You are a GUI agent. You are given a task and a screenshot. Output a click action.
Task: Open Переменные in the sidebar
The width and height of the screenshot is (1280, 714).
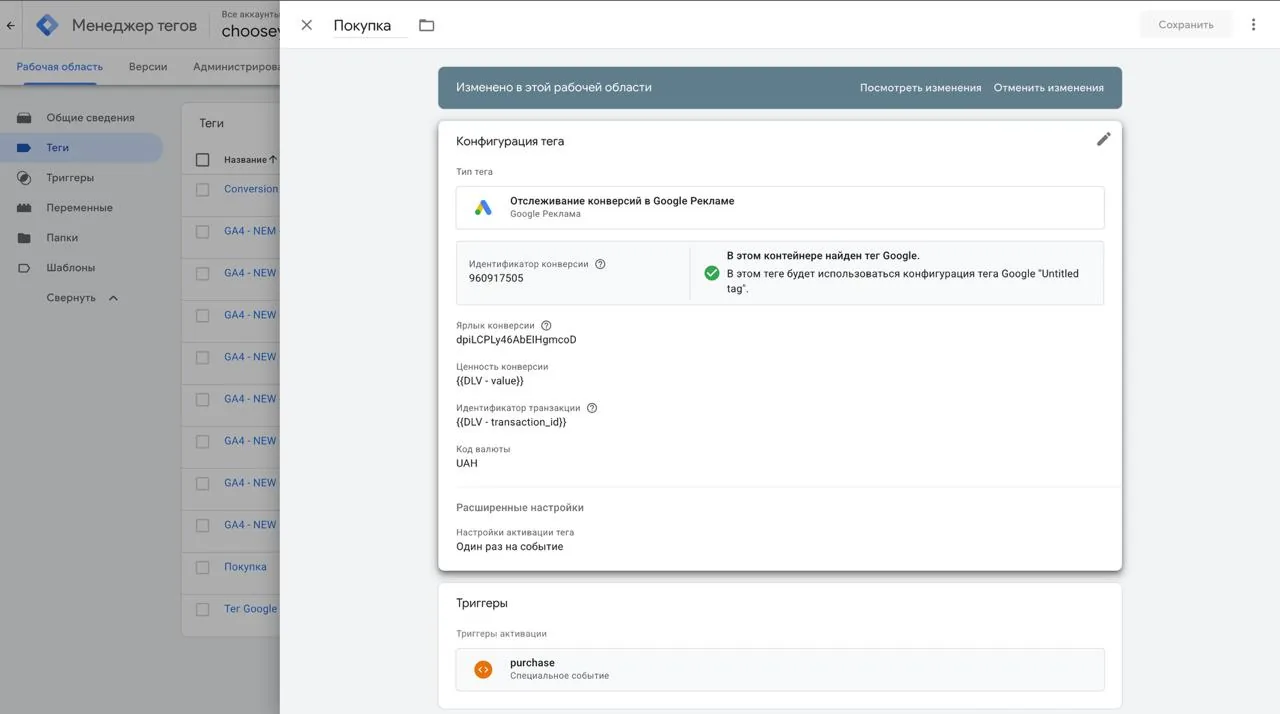click(x=80, y=208)
